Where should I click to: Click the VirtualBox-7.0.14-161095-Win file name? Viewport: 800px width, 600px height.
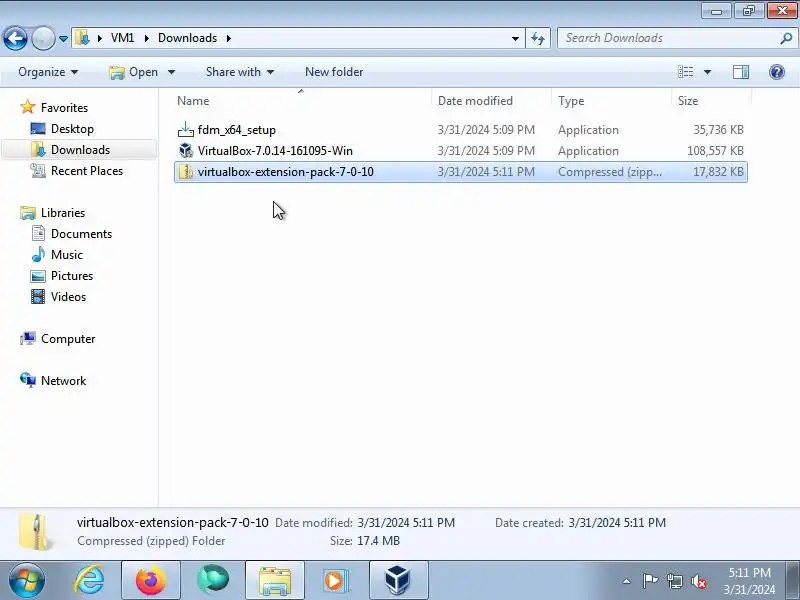pos(275,151)
